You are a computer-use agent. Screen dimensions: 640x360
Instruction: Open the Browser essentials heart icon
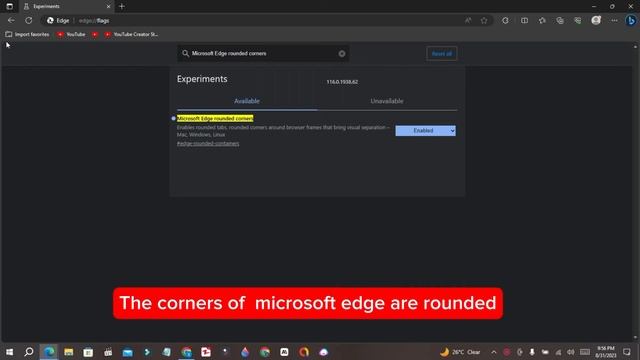[x=578, y=20]
